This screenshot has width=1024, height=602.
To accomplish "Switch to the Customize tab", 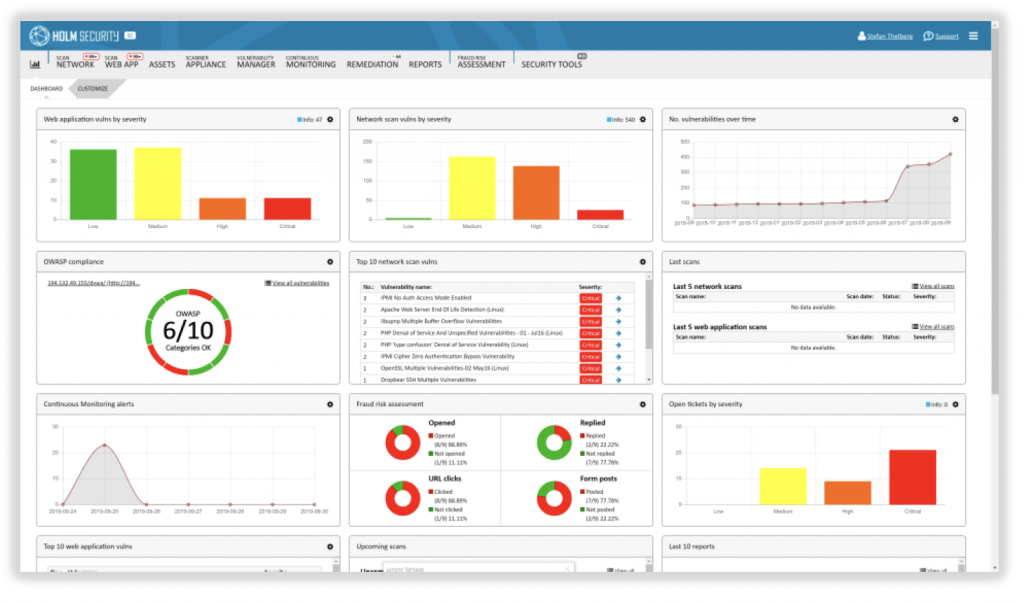I will [93, 89].
